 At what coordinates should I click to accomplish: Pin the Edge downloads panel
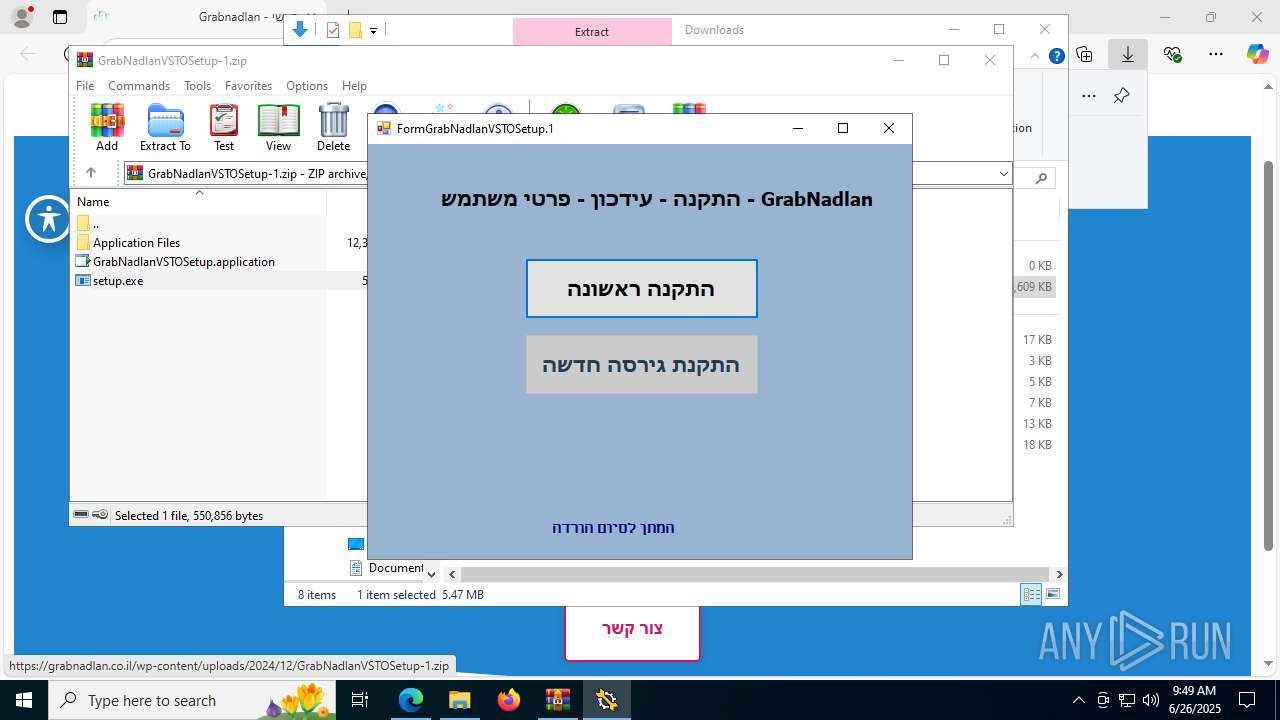(x=1121, y=96)
